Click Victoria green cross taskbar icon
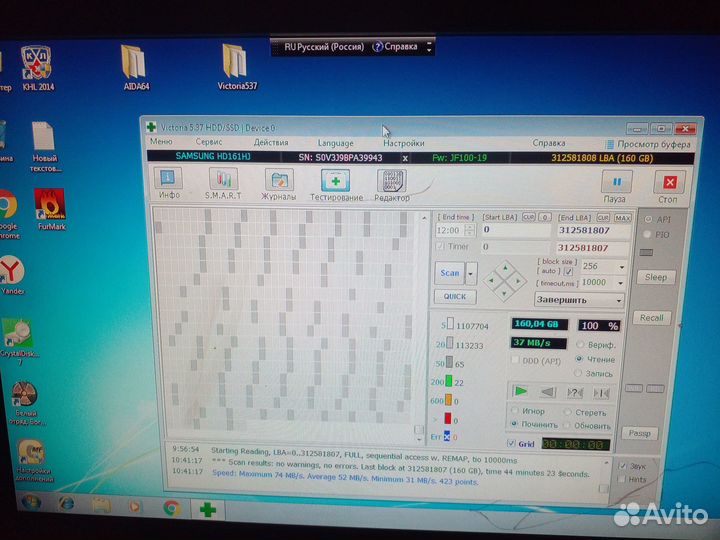The width and height of the screenshot is (720, 540). [x=208, y=509]
